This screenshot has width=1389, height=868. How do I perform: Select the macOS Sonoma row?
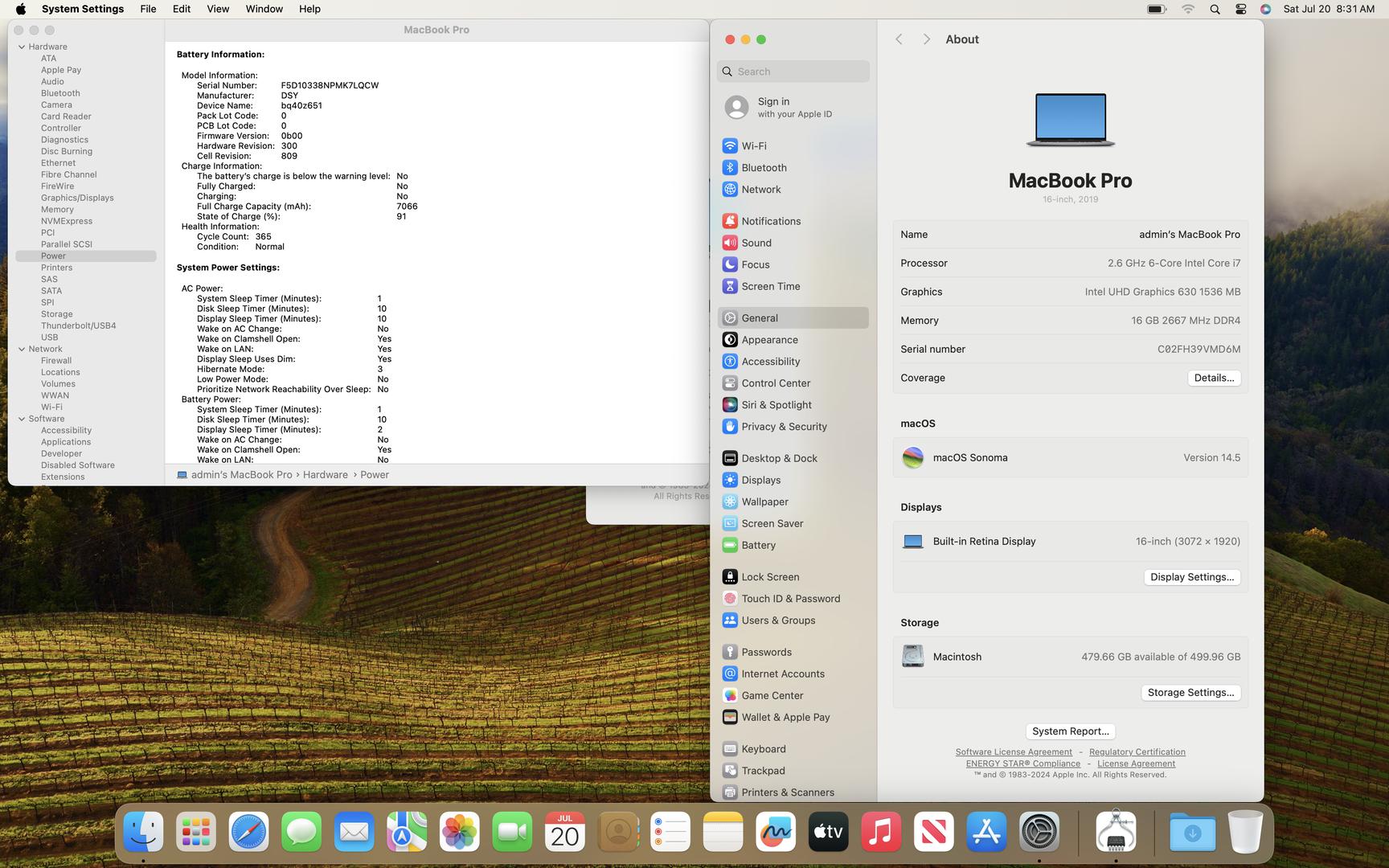pos(1070,457)
